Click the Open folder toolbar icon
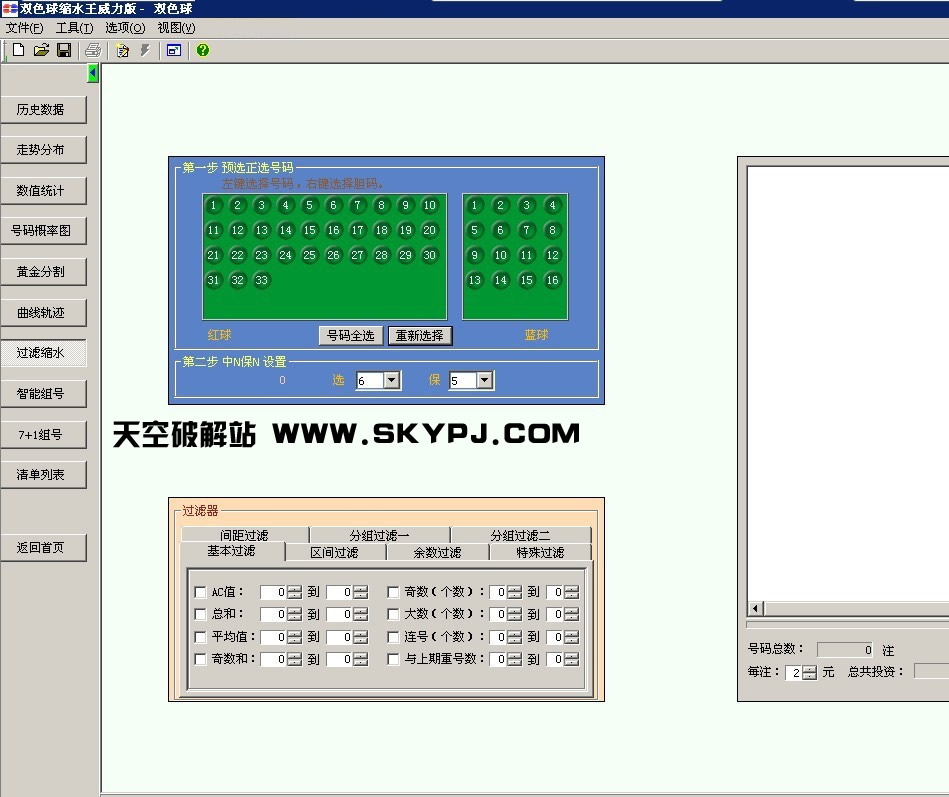Screen dimensions: 949x797 click(41, 50)
